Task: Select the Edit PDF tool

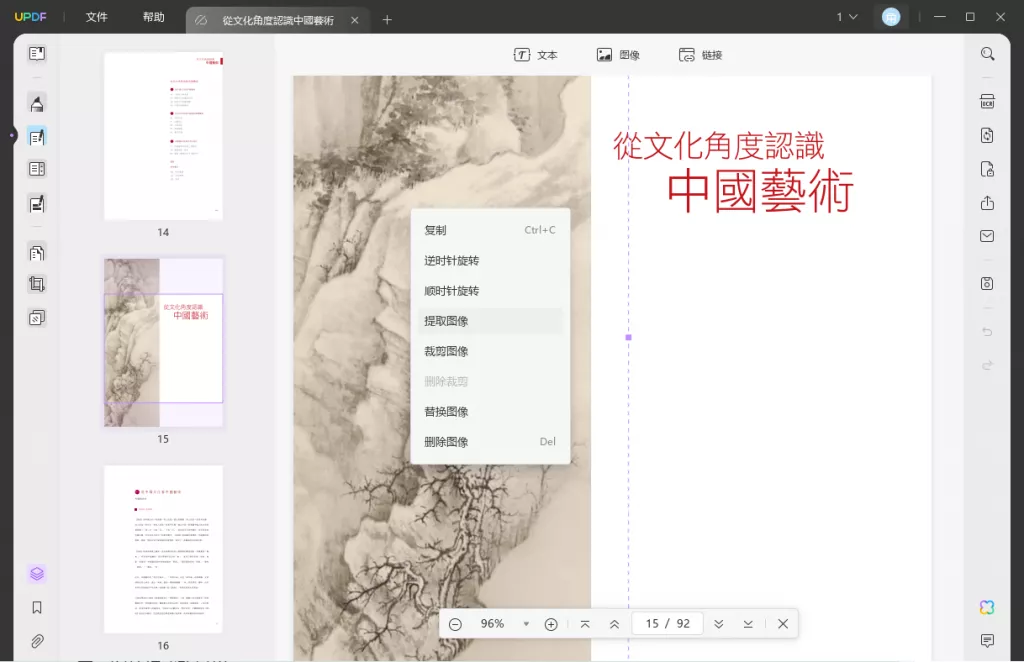Action: pos(37,136)
